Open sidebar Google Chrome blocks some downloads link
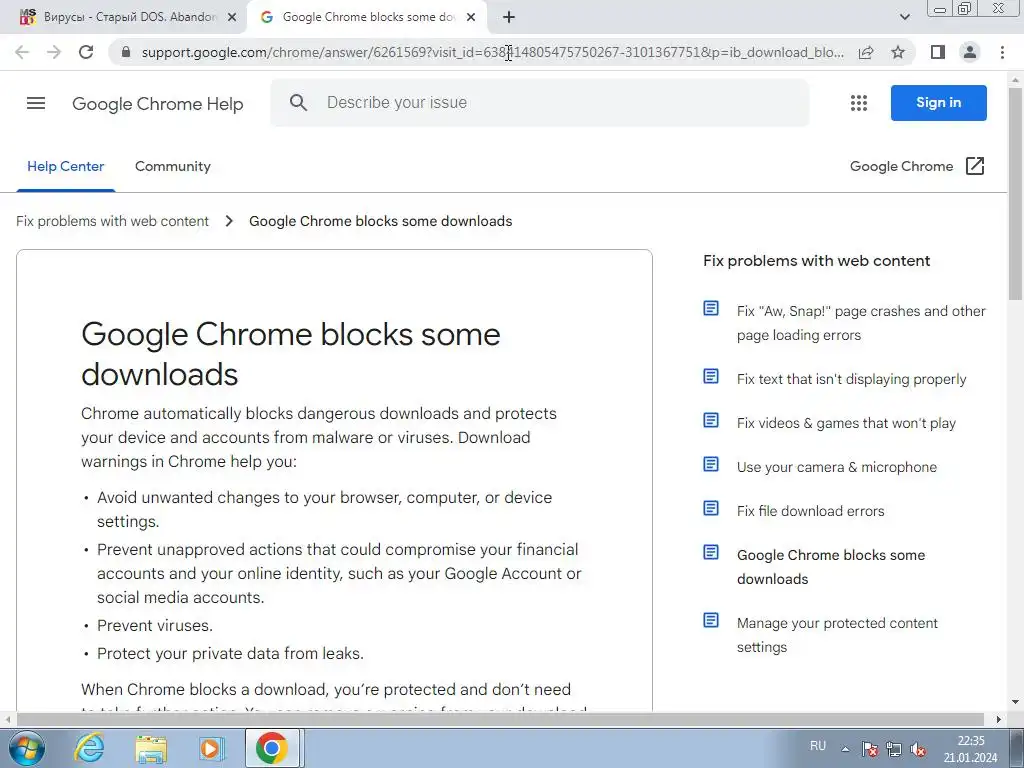This screenshot has height=768, width=1024. pos(831,567)
